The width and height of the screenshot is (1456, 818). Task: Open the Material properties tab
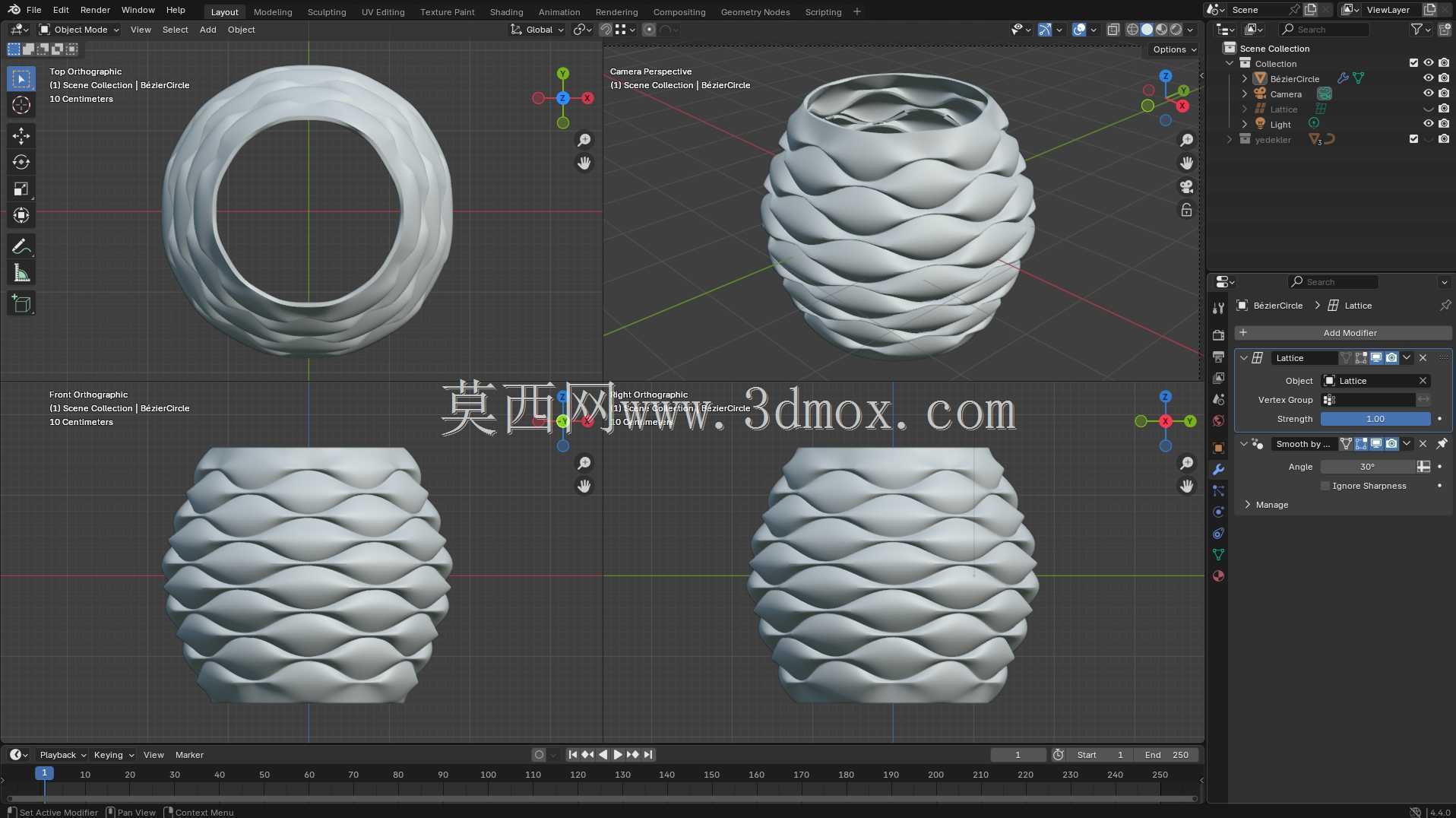[x=1218, y=575]
